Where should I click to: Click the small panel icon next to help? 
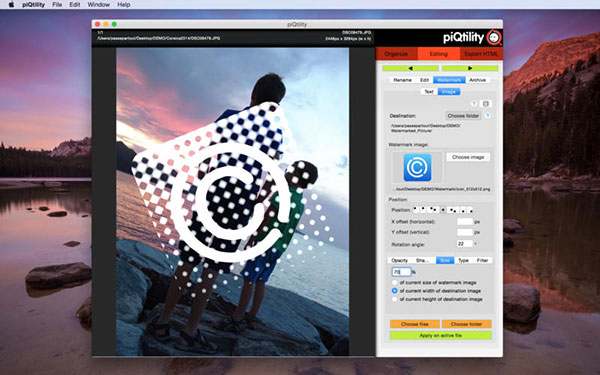click(x=486, y=104)
